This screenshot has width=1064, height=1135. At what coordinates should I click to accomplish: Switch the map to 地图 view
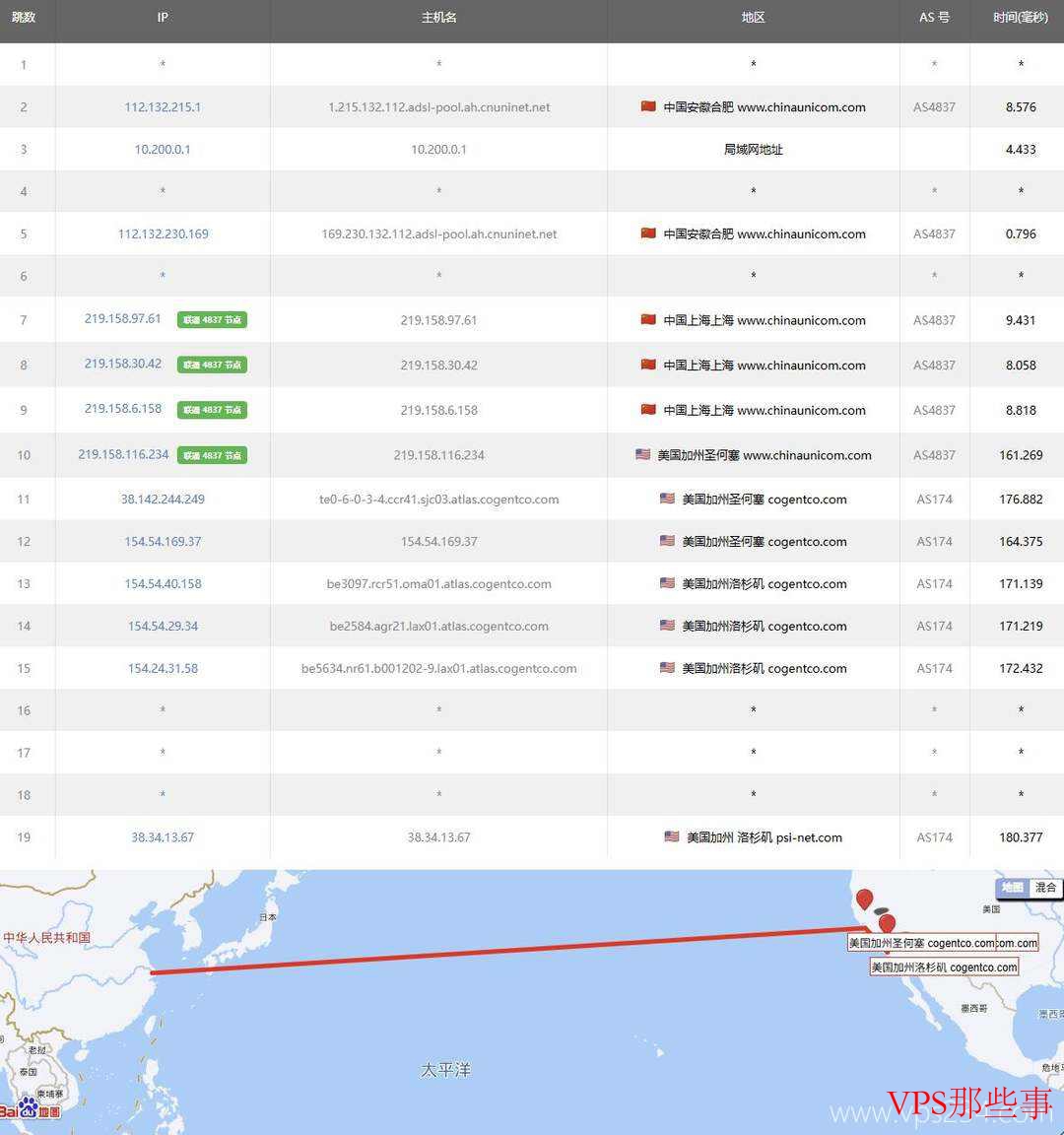(x=1012, y=888)
